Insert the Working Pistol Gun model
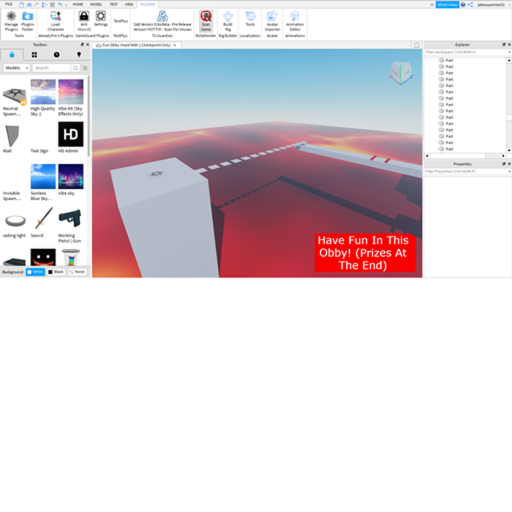 click(x=71, y=219)
